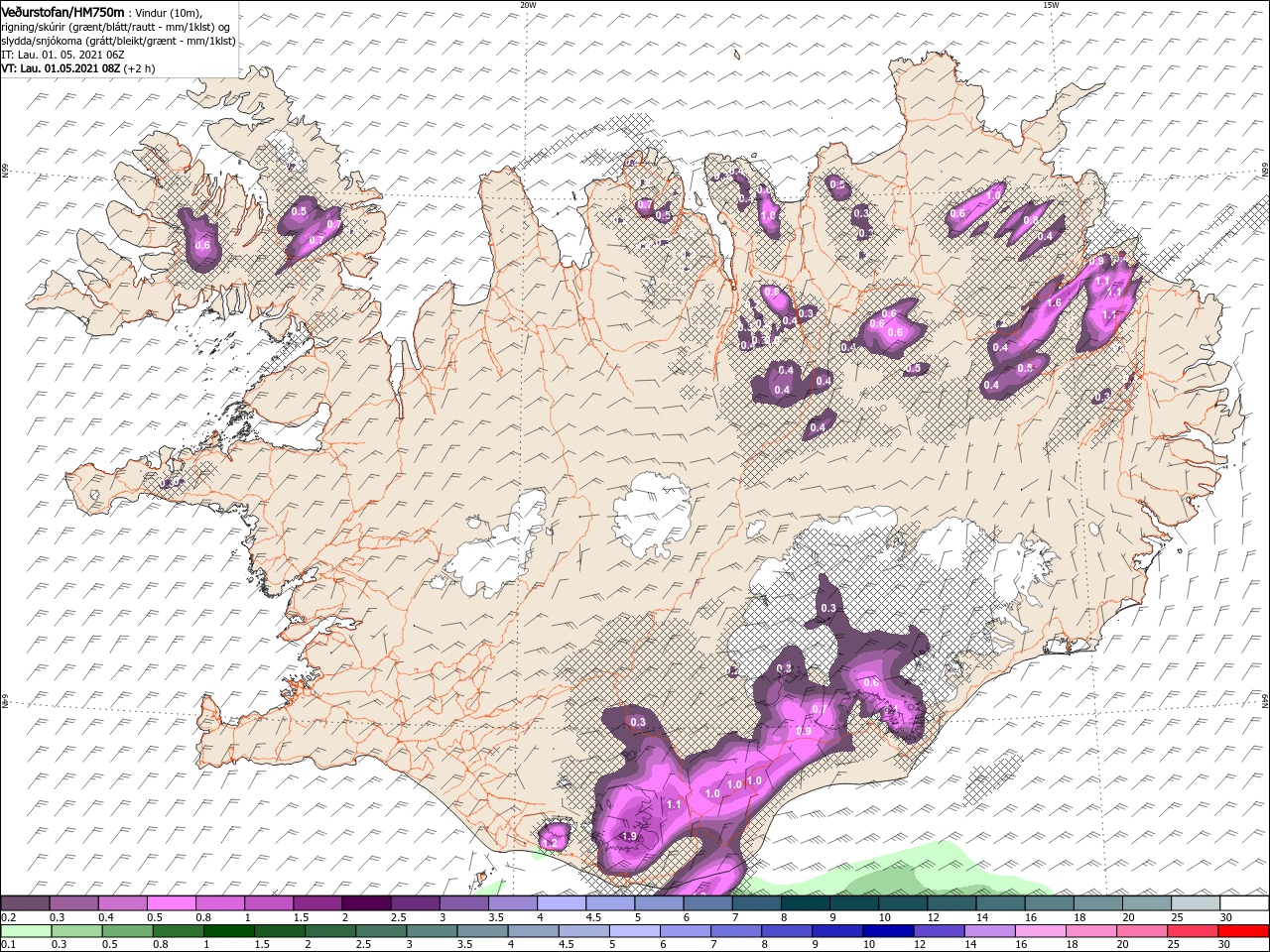Click the 15W longitude label at the top
This screenshot has height=952, width=1270.
[x=1050, y=5]
